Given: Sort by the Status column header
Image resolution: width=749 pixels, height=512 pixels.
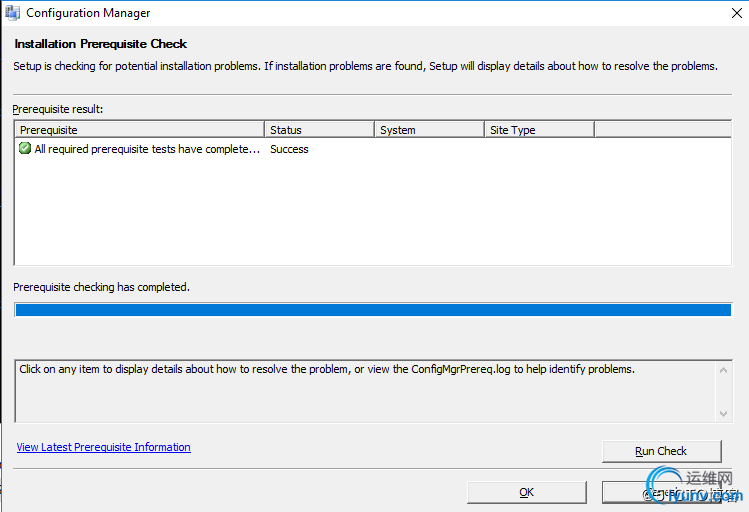Looking at the screenshot, I should pos(319,129).
